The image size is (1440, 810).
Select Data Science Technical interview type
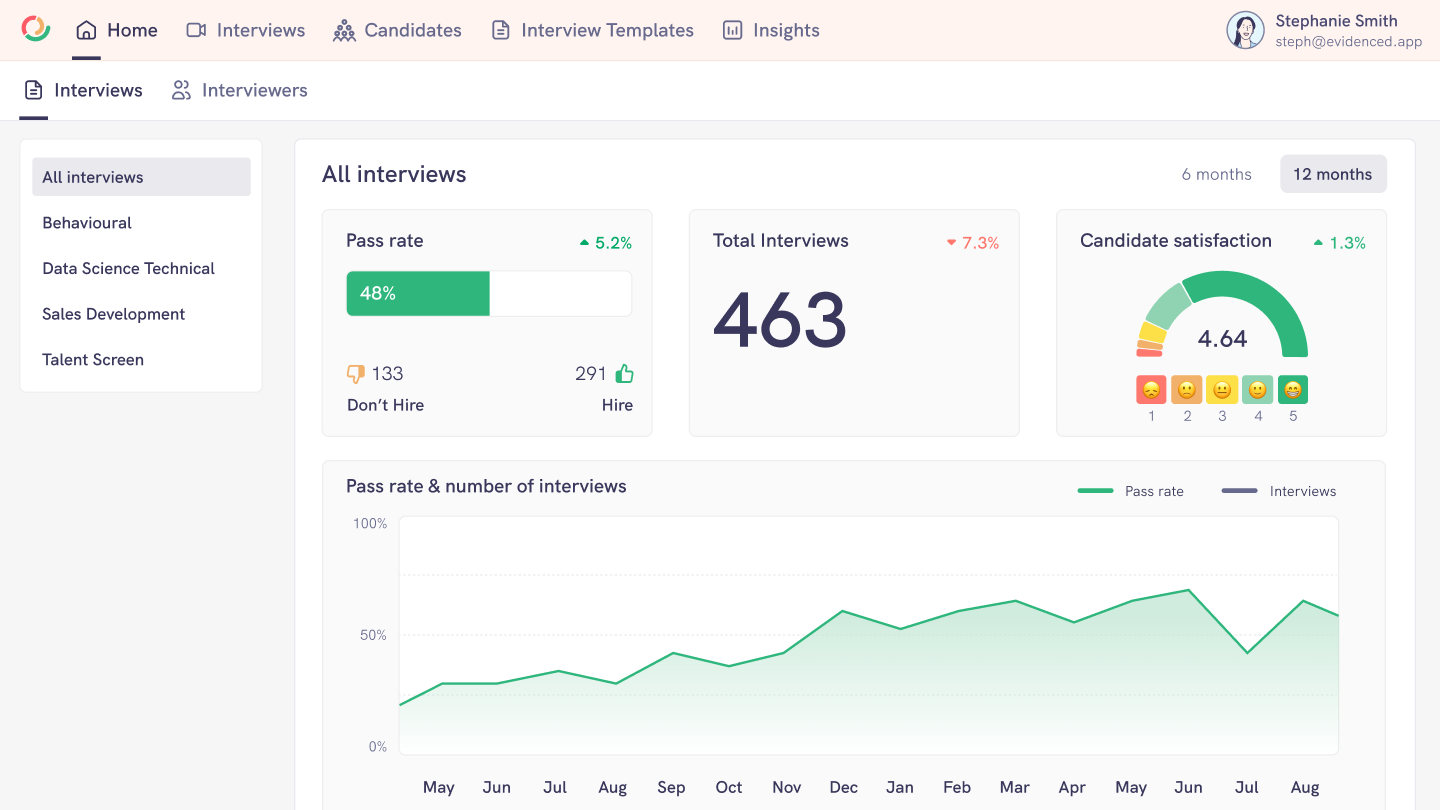(x=128, y=268)
